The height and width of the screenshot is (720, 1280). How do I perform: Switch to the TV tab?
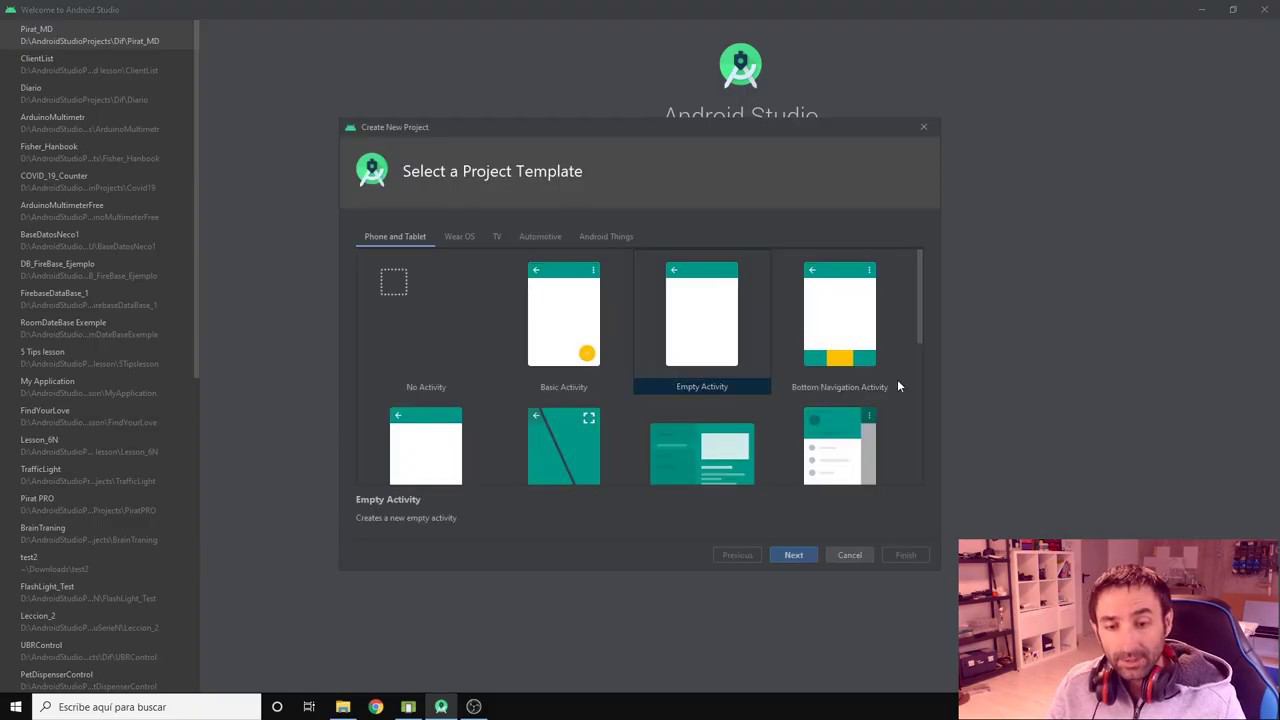(x=497, y=237)
